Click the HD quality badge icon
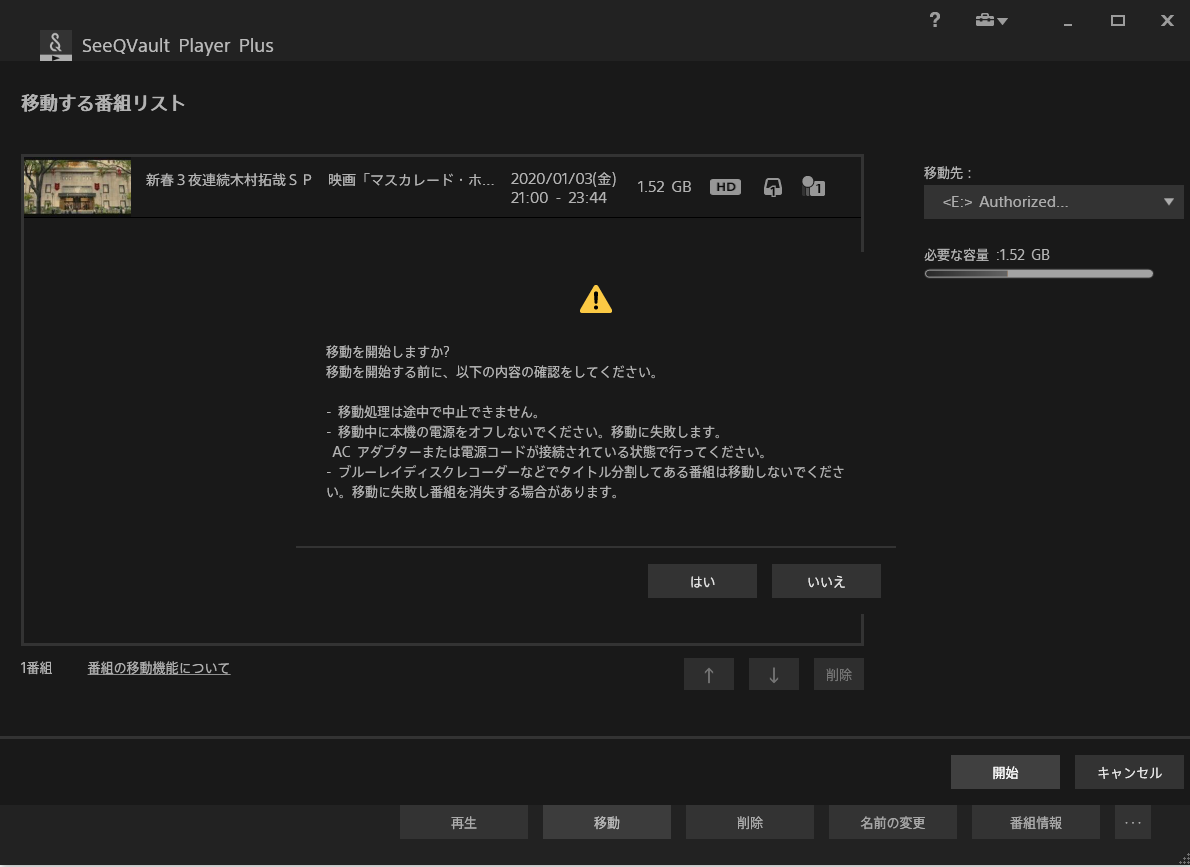Screen dimensions: 1190x867 pyautogui.click(x=725, y=187)
